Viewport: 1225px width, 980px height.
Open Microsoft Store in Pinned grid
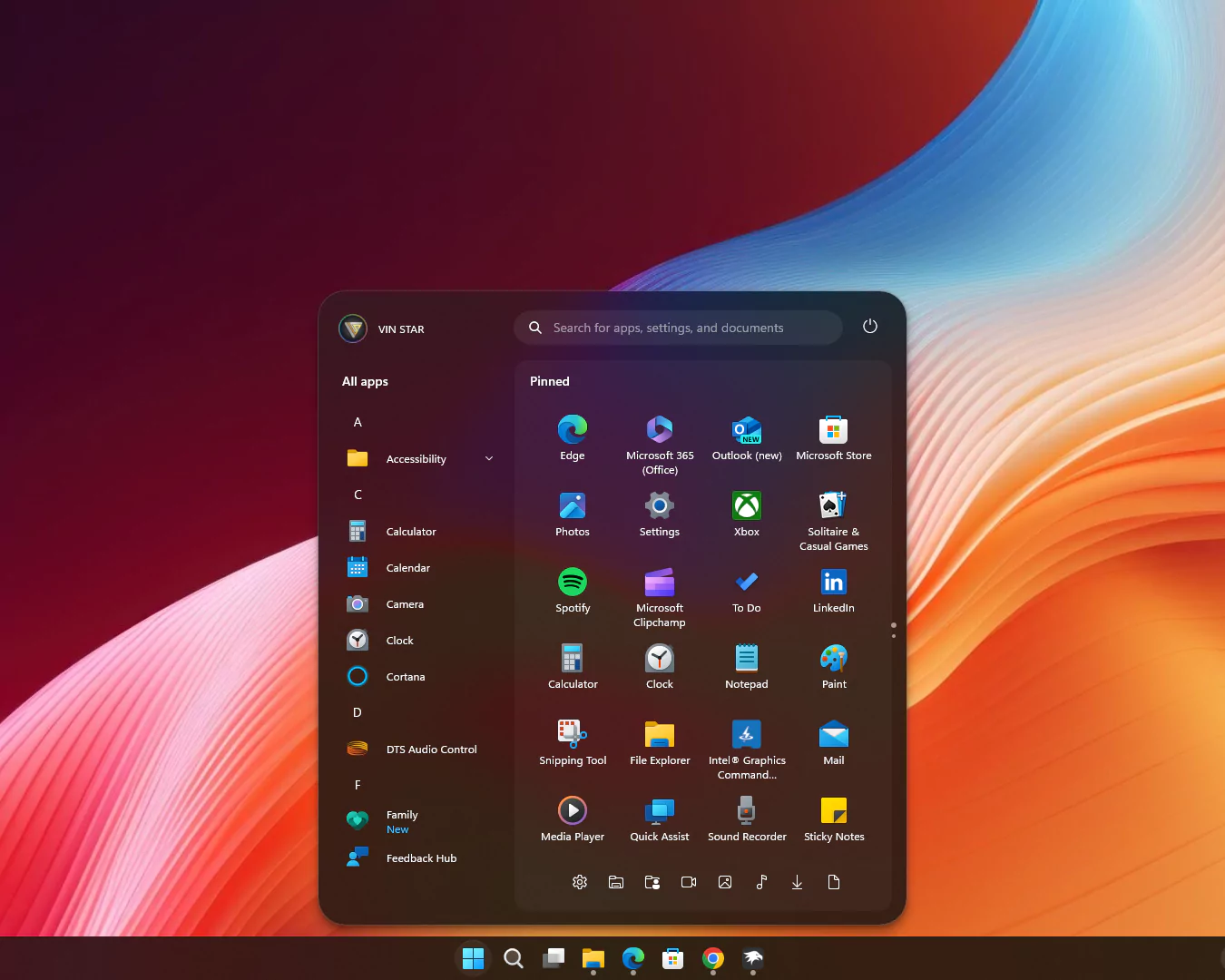(834, 437)
